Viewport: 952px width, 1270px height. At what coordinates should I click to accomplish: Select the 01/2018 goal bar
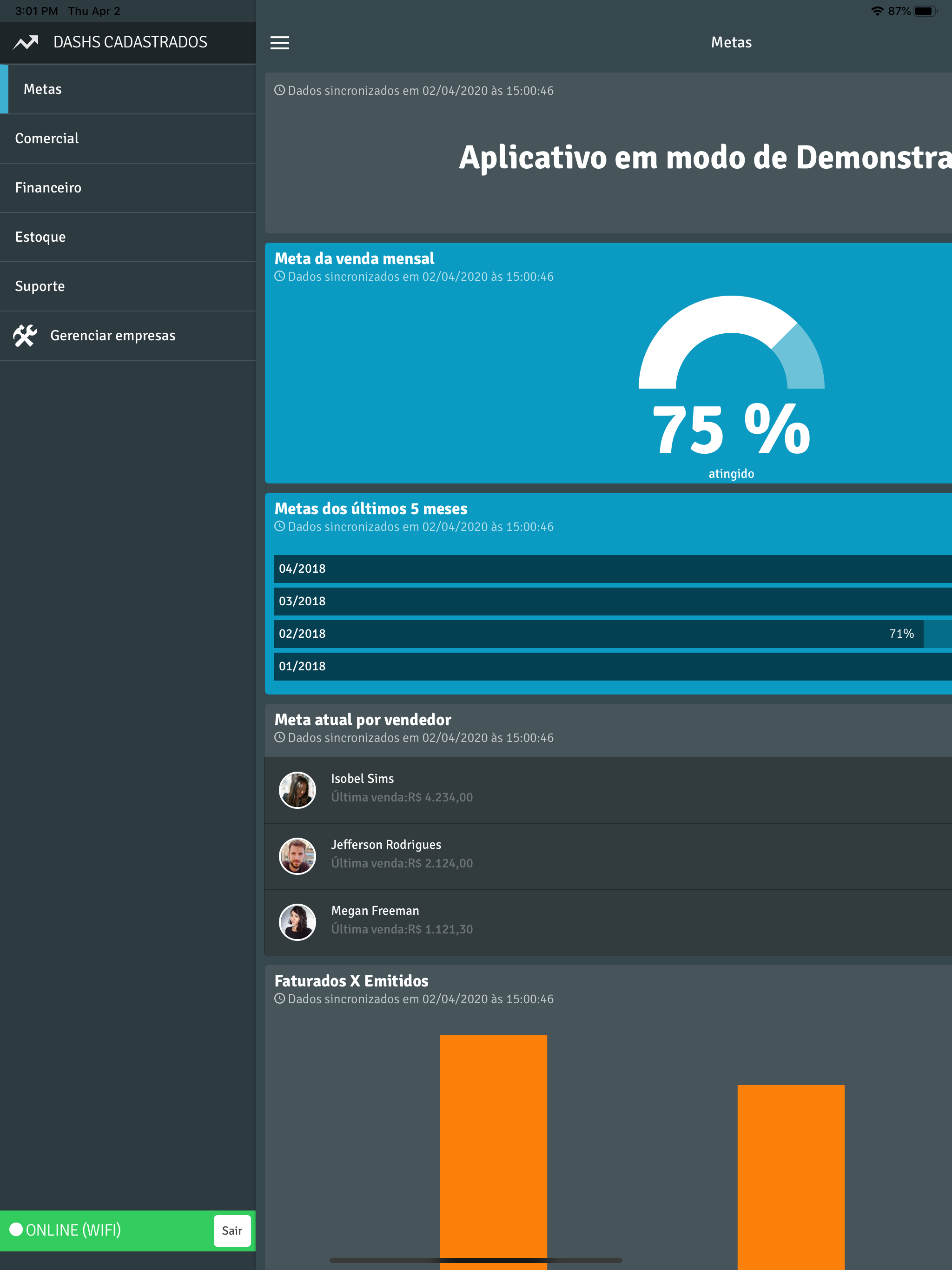613,667
